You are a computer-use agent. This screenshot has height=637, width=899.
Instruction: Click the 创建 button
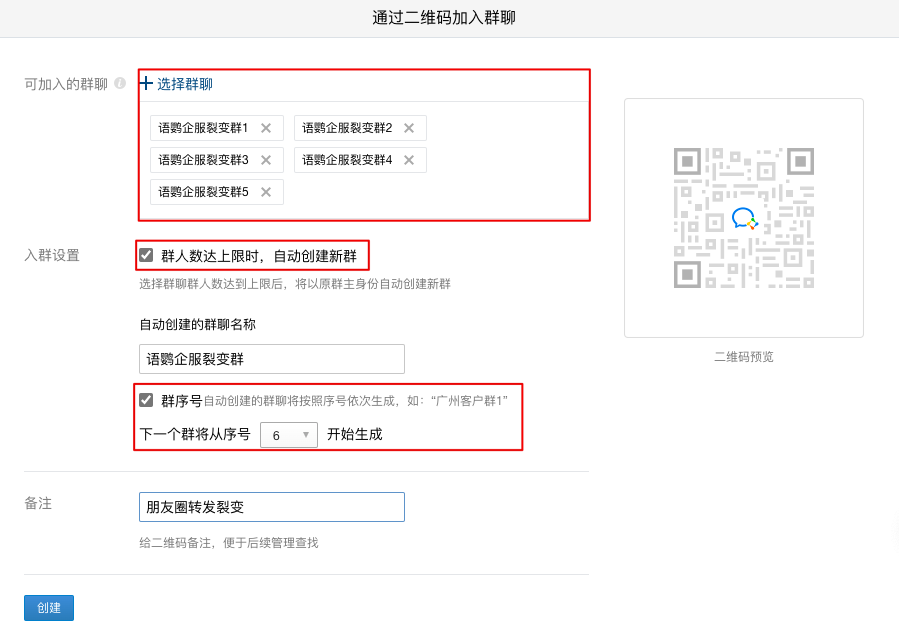click(x=49, y=608)
